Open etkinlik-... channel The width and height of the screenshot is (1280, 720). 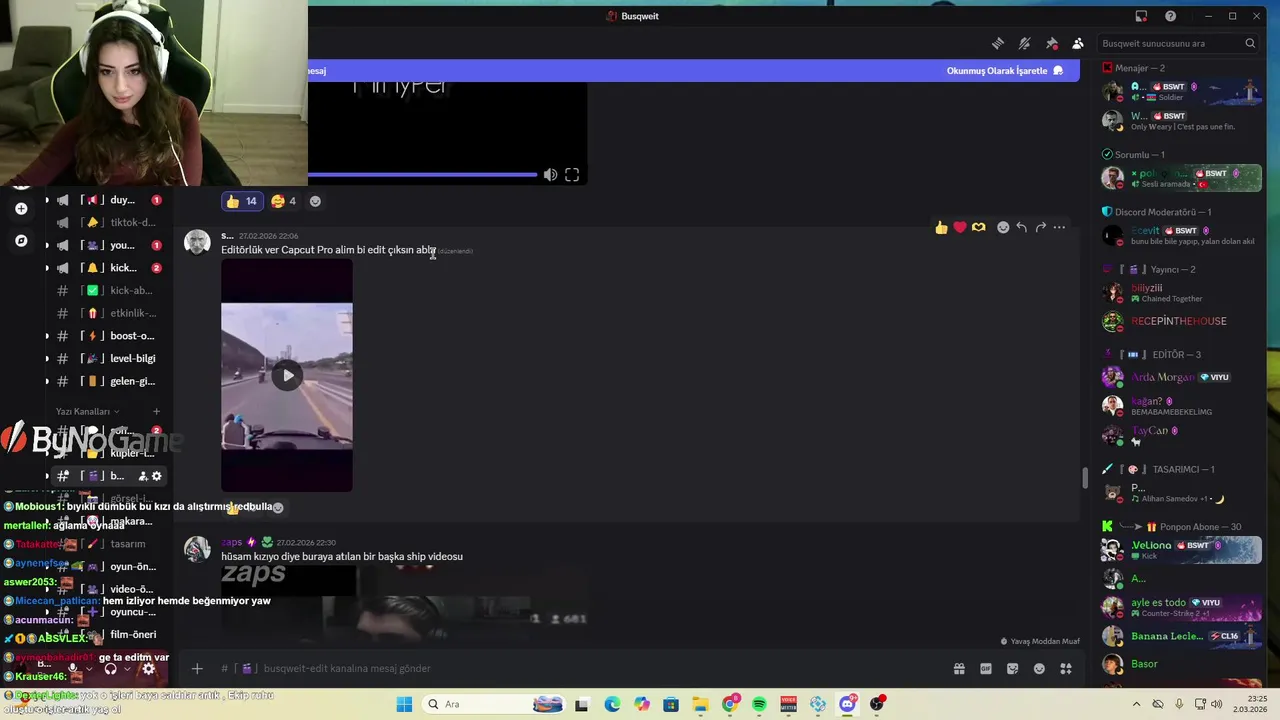coord(108,313)
